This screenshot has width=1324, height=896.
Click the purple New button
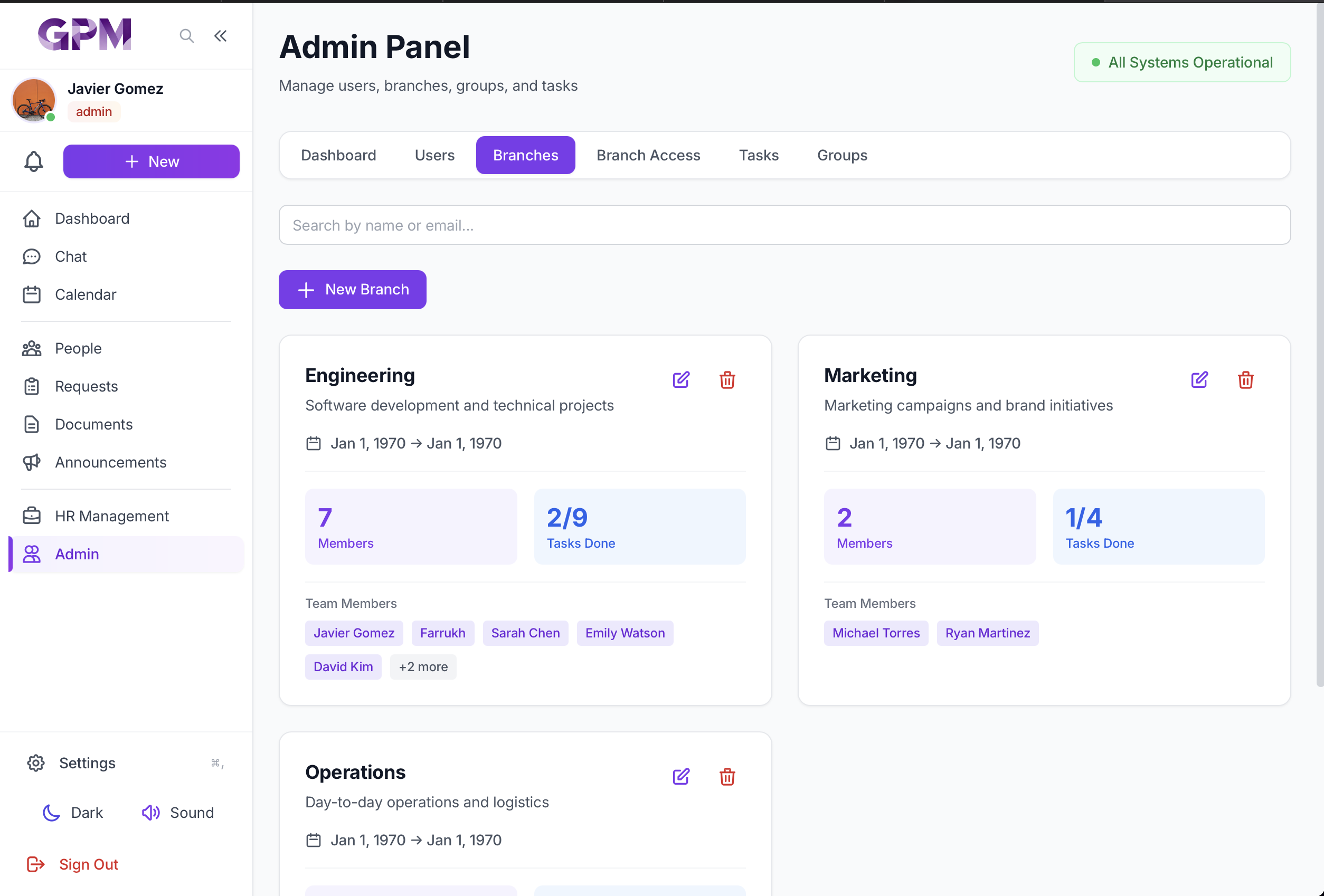point(152,161)
